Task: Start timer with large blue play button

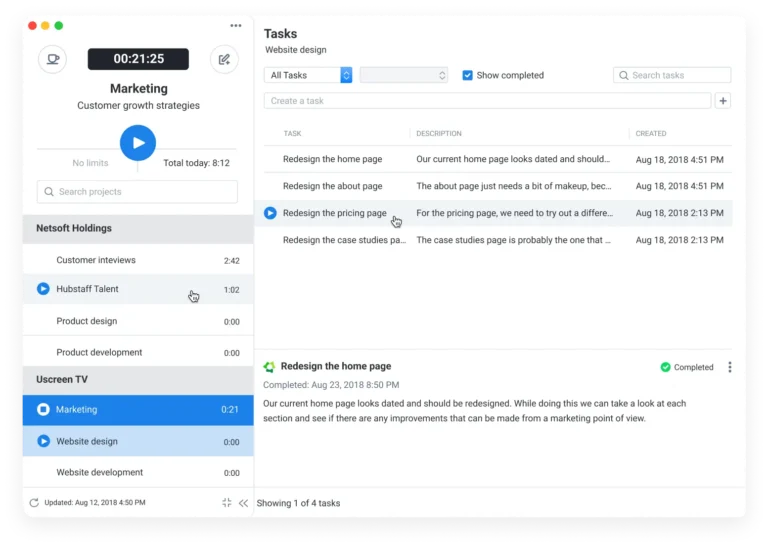Action: pos(138,143)
